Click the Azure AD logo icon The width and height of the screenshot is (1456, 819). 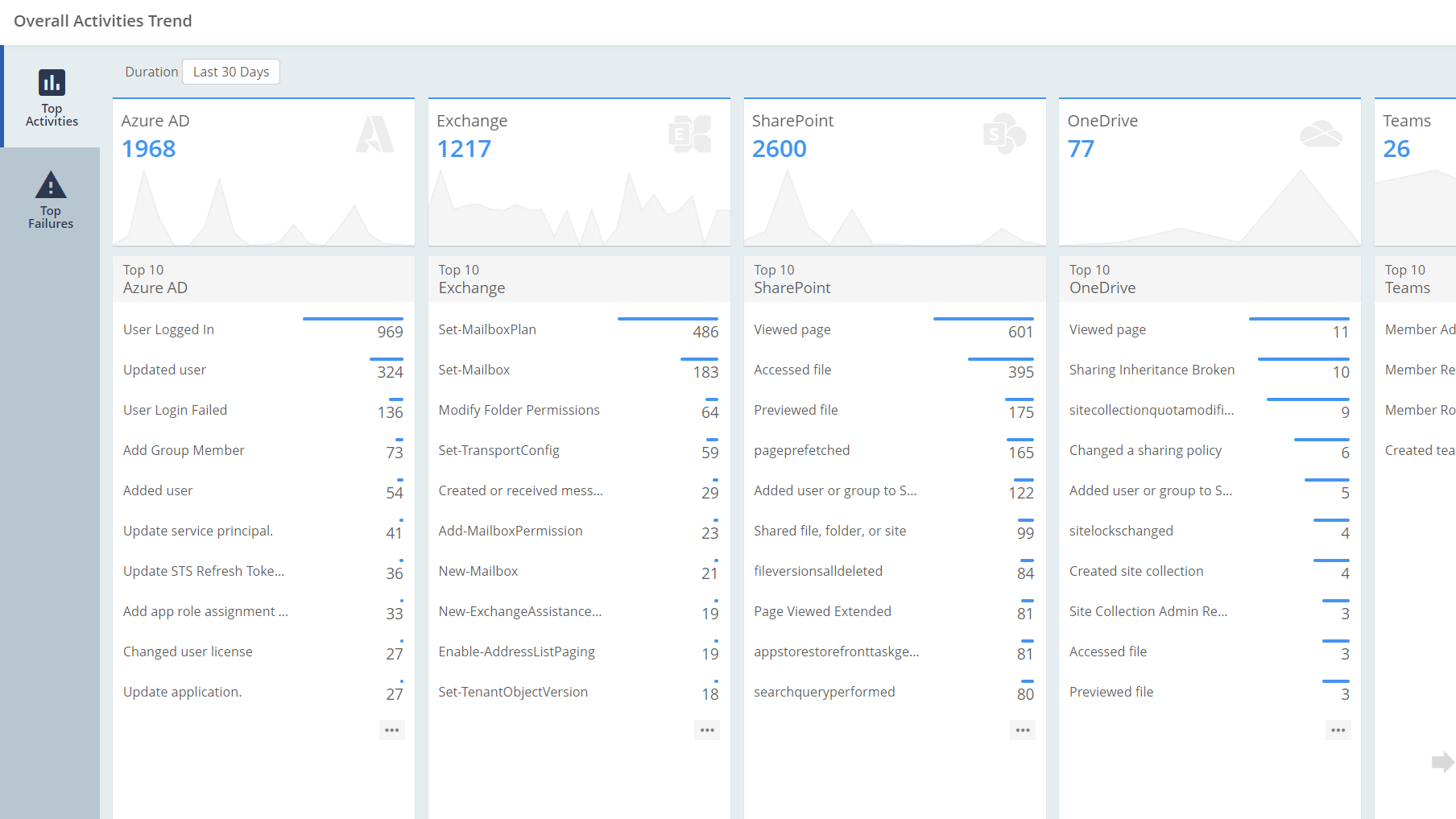pos(375,135)
